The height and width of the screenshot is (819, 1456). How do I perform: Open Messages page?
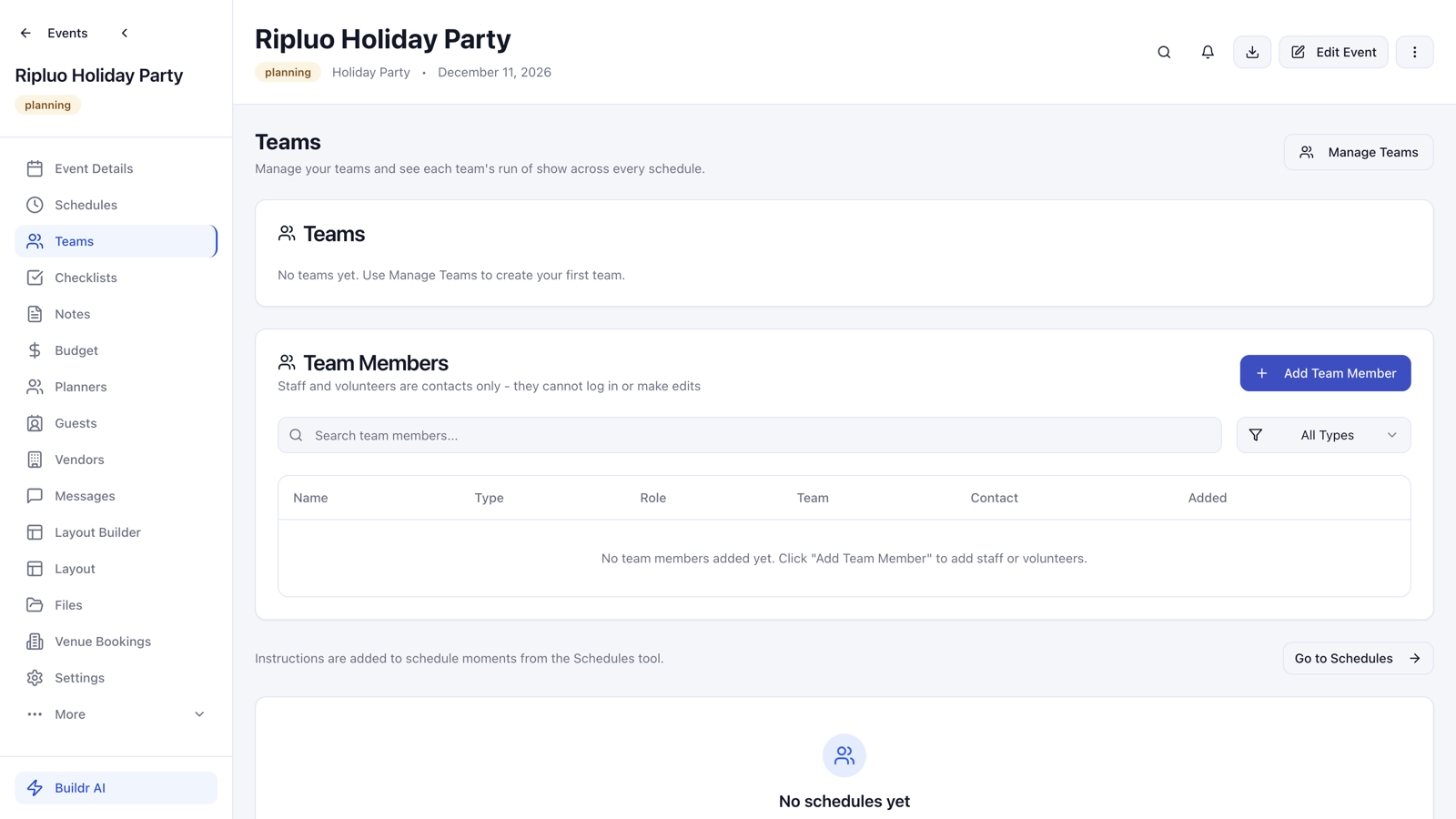click(116, 496)
